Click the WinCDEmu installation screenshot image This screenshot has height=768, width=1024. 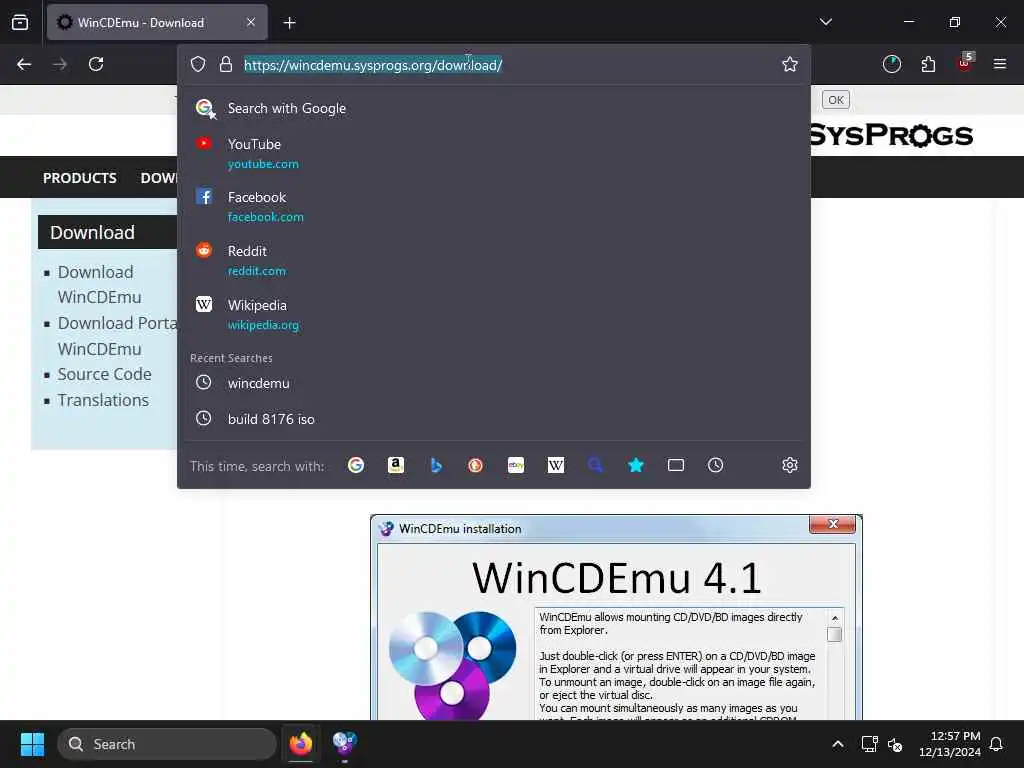pyautogui.click(x=616, y=618)
